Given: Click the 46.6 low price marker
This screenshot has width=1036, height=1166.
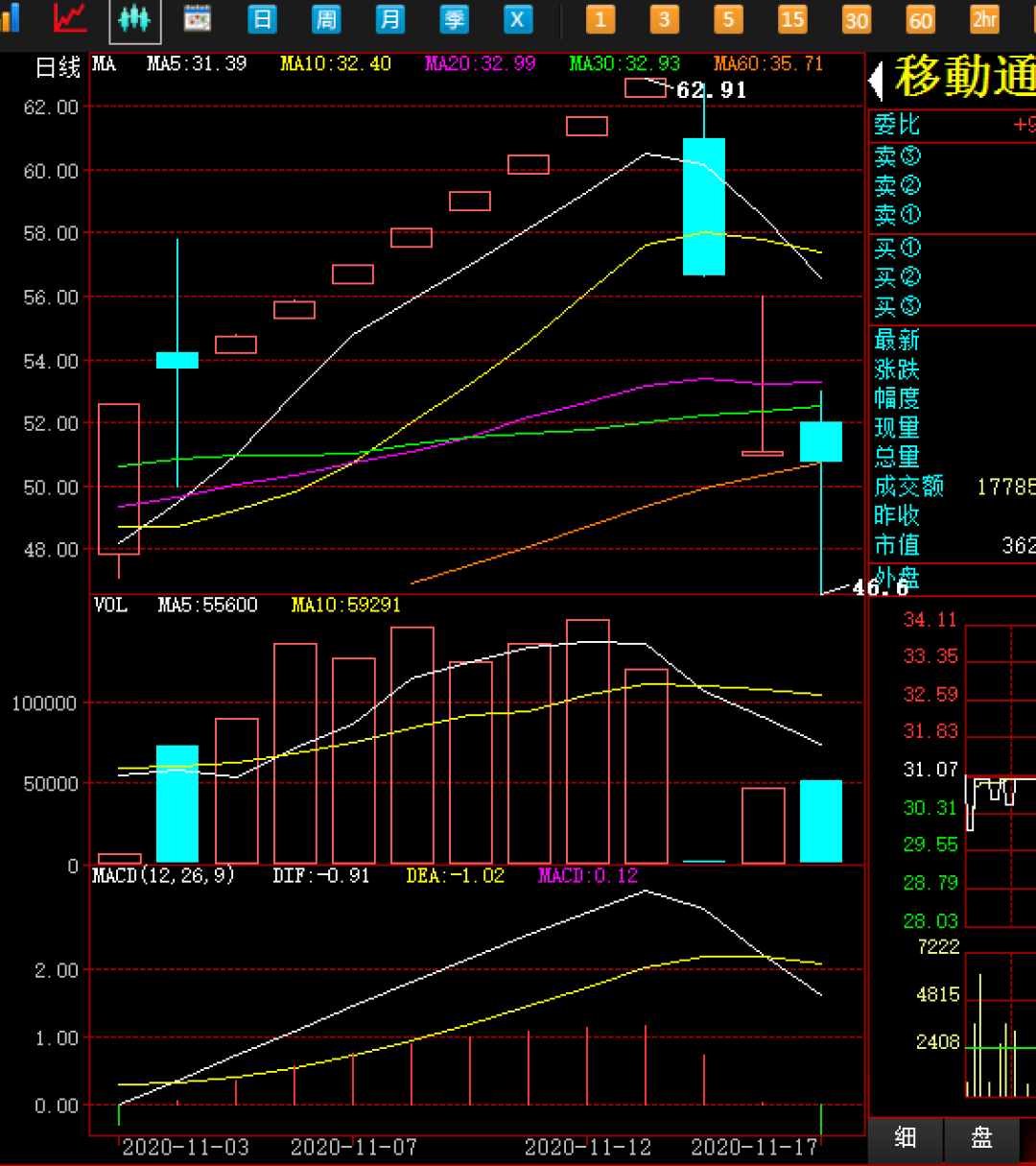Looking at the screenshot, I should tap(881, 587).
